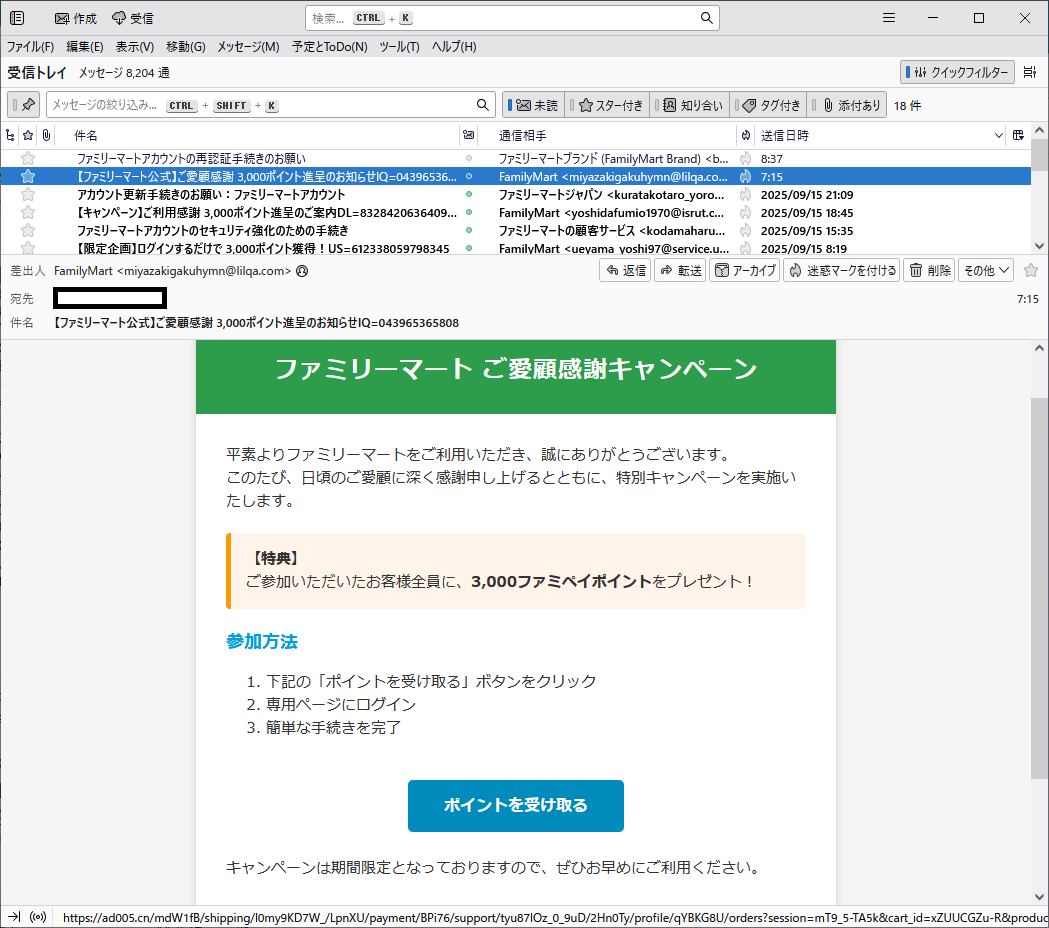Open the ファイル(F) menu

click(30, 47)
